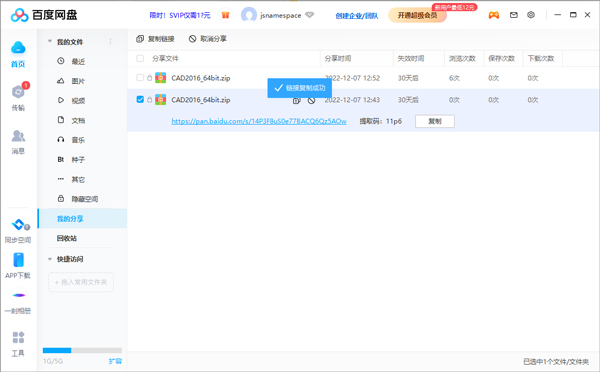This screenshot has height=372, width=600.
Task: Open the 视频 category
Action: pos(78,101)
